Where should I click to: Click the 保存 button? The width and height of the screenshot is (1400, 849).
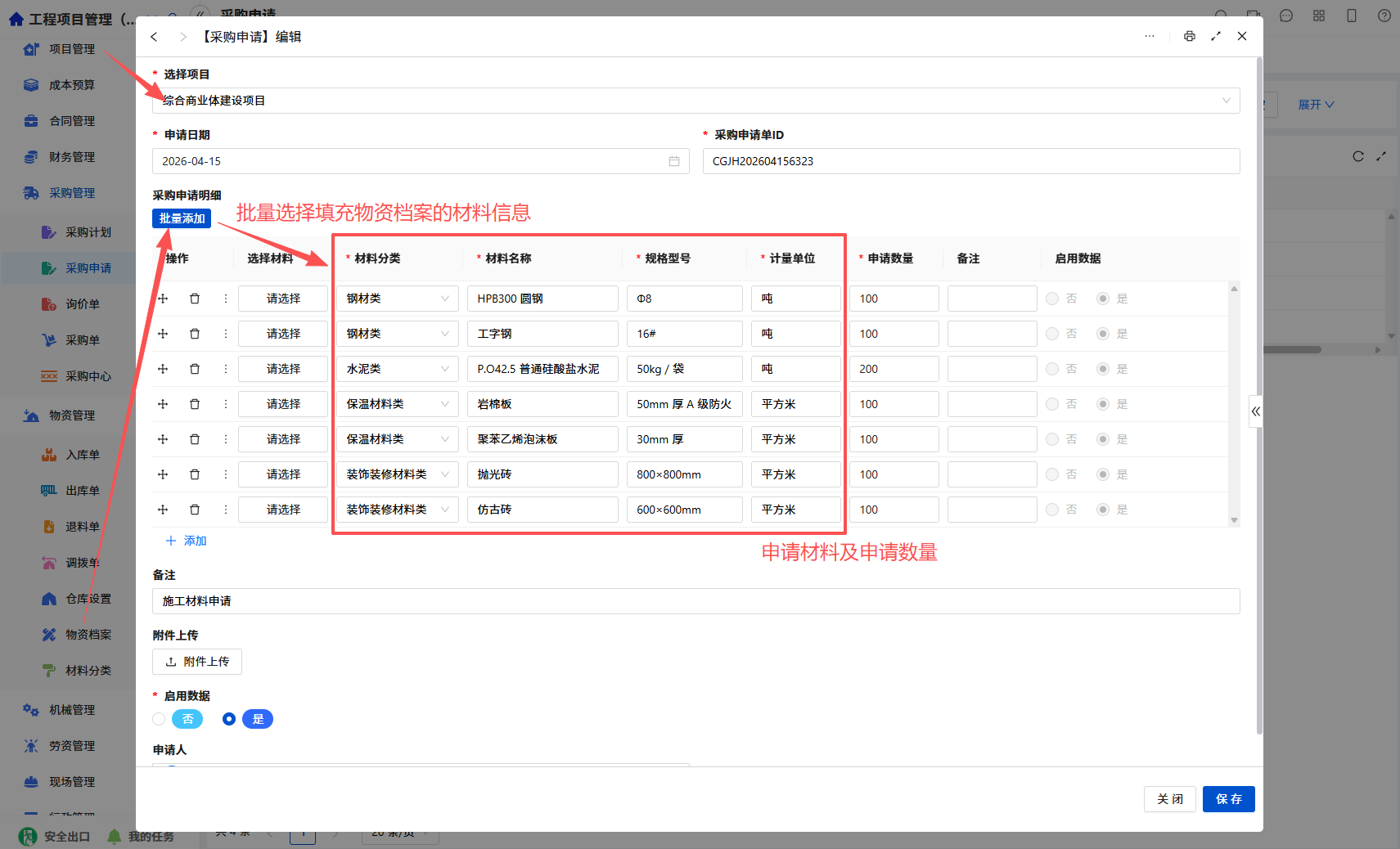coord(1228,799)
